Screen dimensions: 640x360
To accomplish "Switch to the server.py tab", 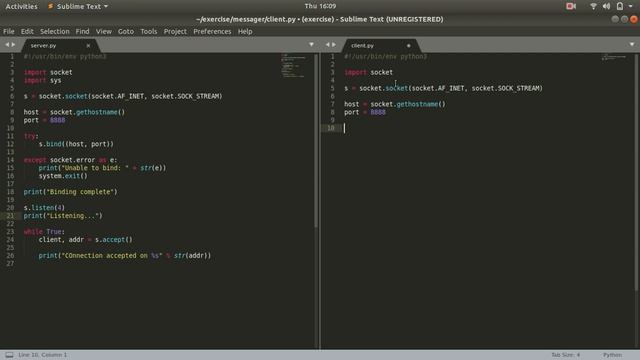I will 43,46.
